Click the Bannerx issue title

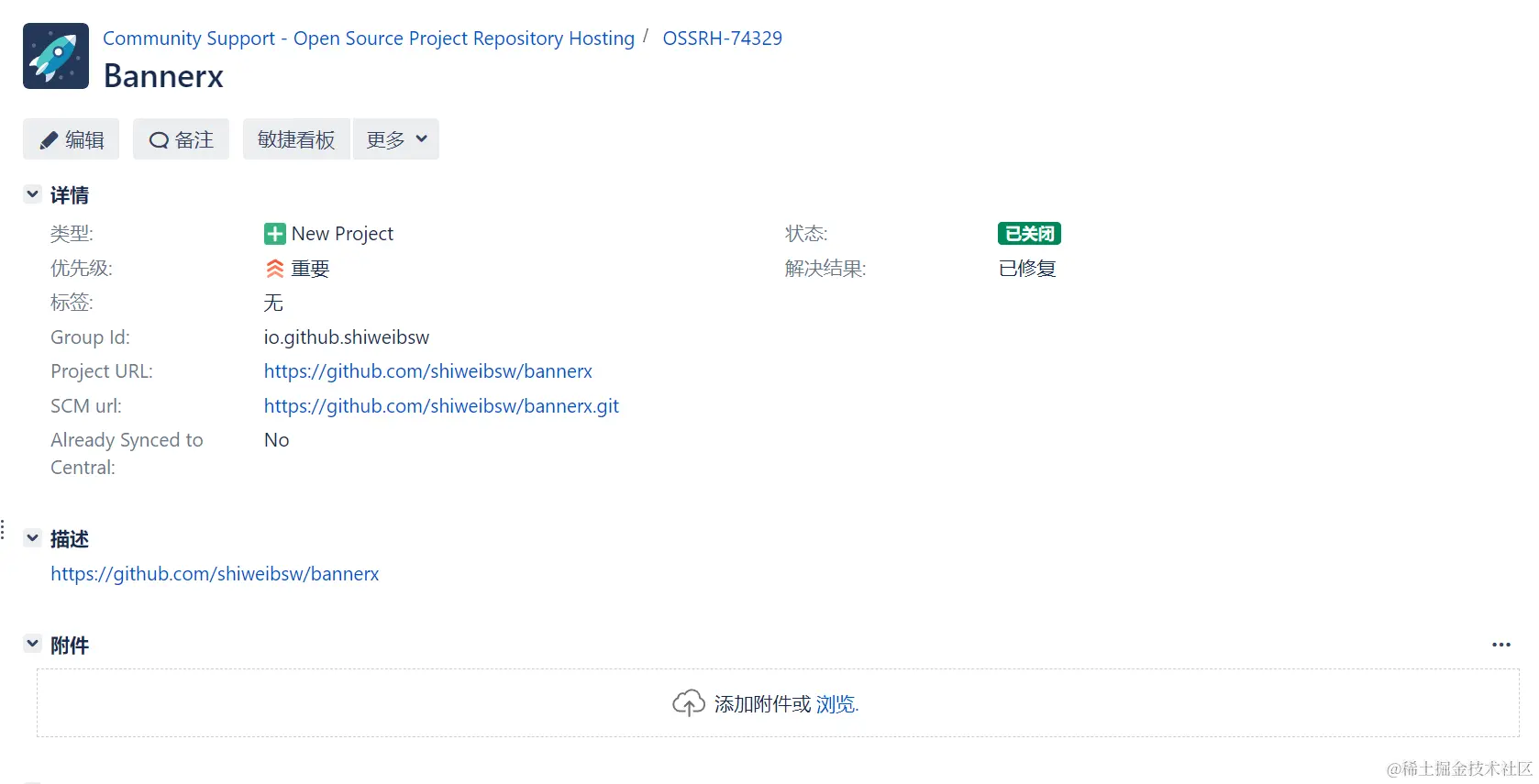[163, 76]
